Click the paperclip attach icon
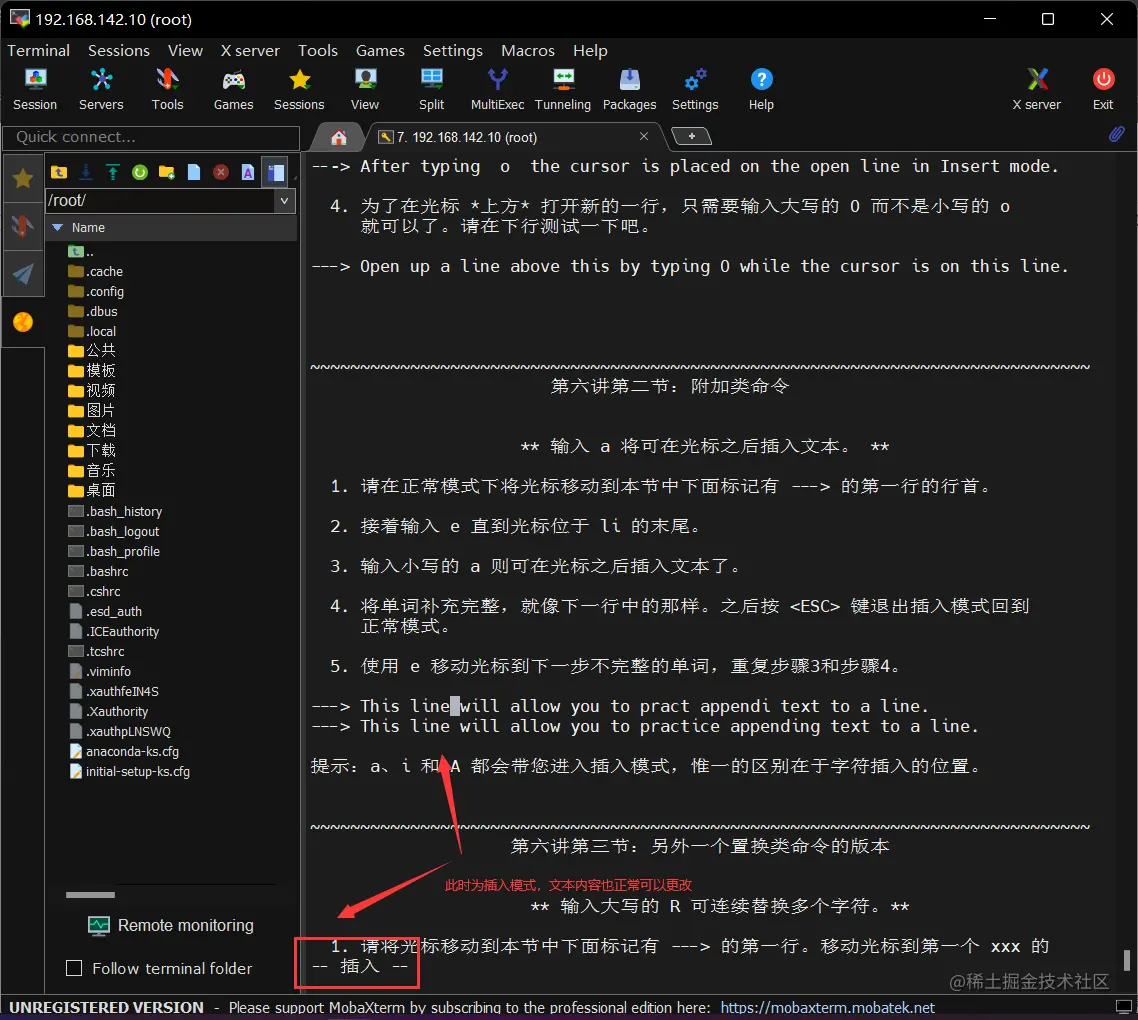The image size is (1138, 1020). (x=1116, y=134)
